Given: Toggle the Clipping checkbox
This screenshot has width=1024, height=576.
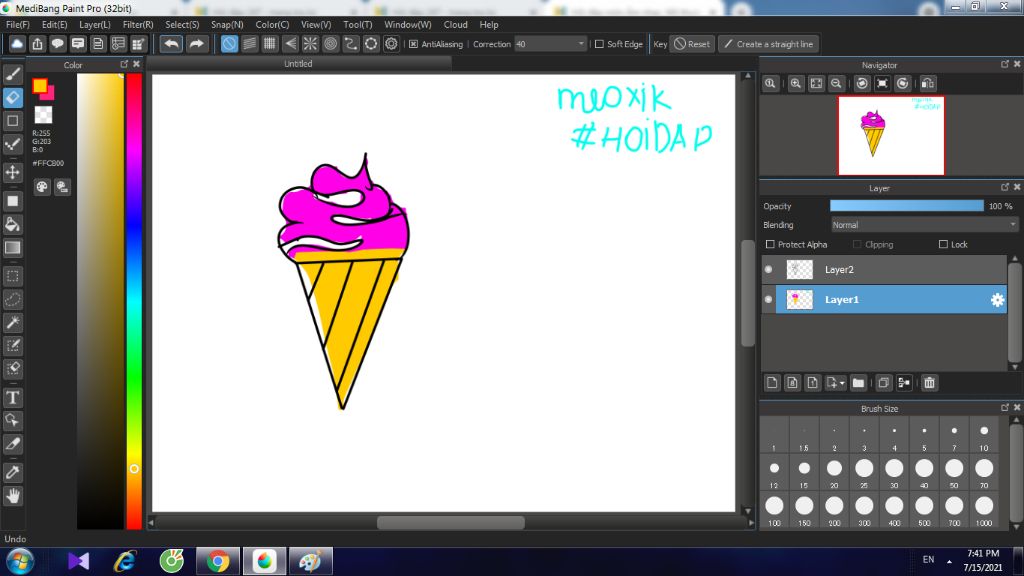Looking at the screenshot, I should click(x=857, y=244).
